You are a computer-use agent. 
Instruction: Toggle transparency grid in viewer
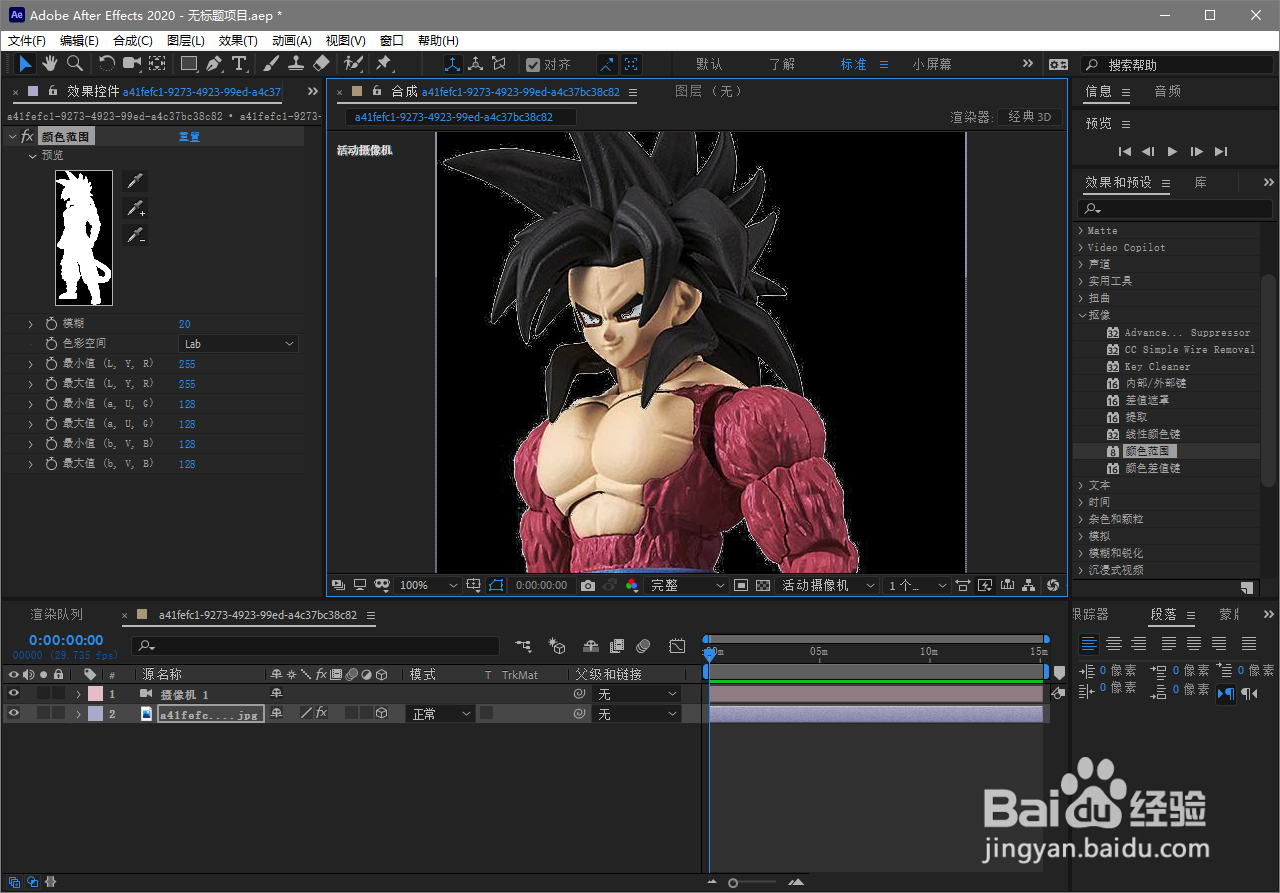[763, 585]
